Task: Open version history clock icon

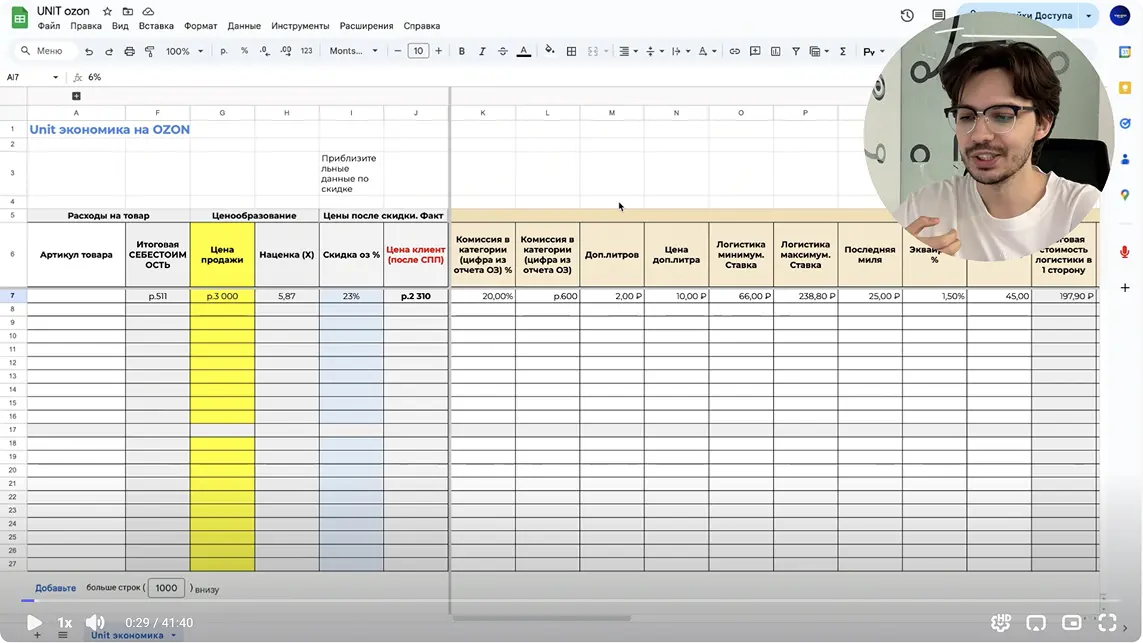Action: point(907,15)
